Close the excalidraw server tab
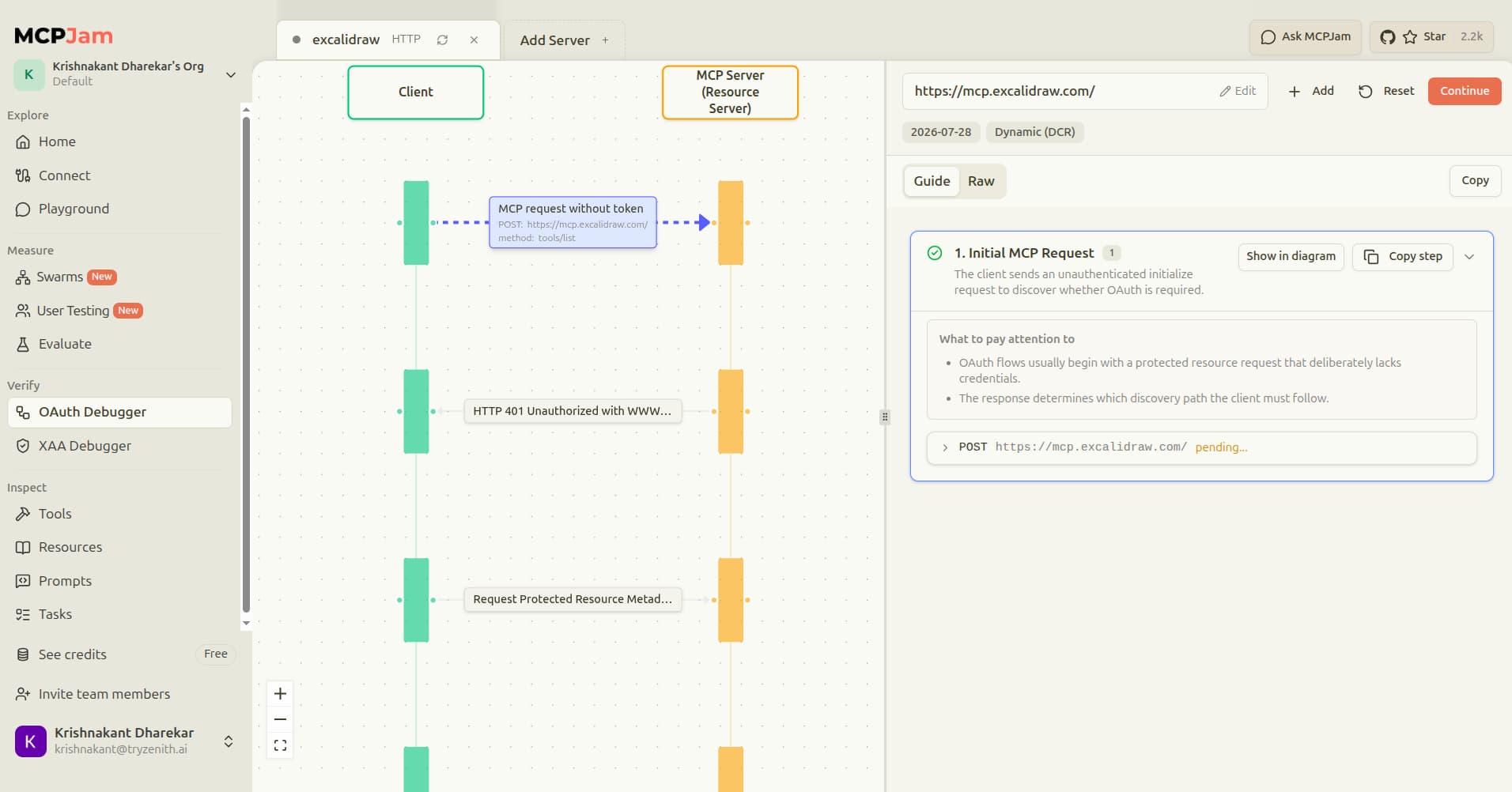This screenshot has height=792, width=1512. pyautogui.click(x=474, y=40)
